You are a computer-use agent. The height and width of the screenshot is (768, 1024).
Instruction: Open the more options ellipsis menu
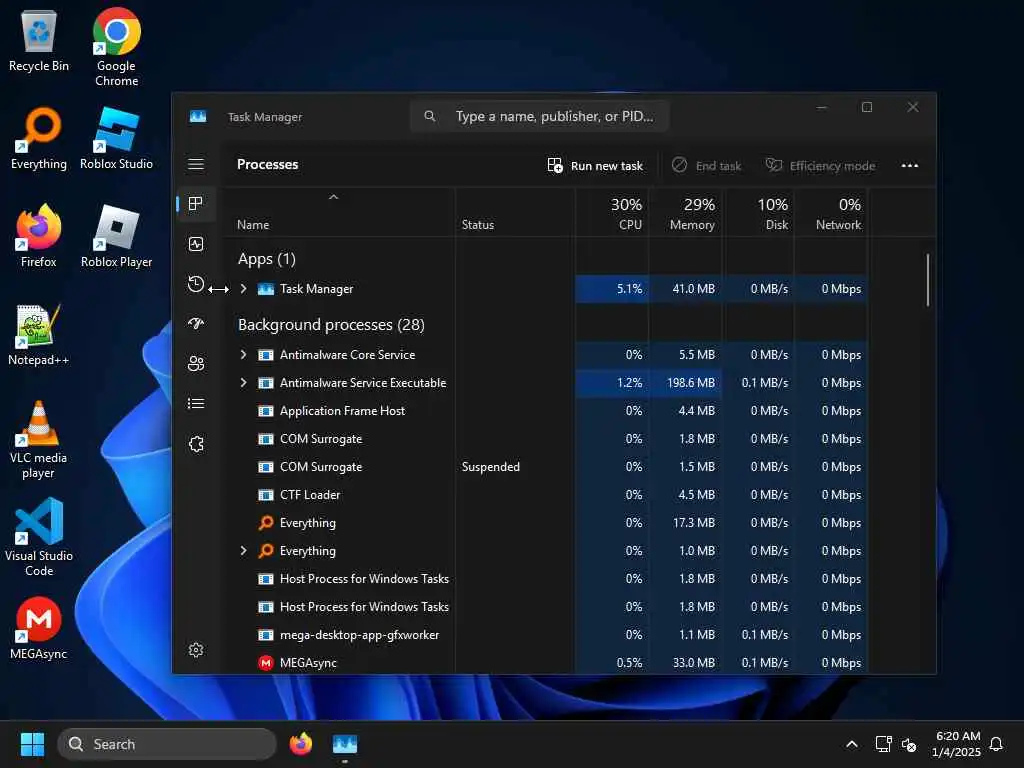point(910,166)
